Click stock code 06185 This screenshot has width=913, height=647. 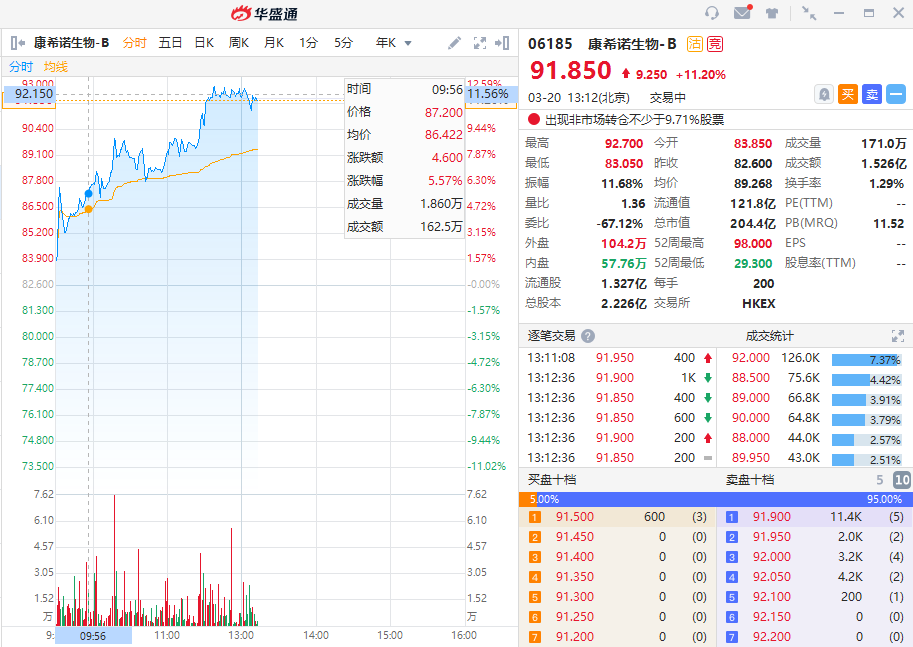(x=550, y=44)
